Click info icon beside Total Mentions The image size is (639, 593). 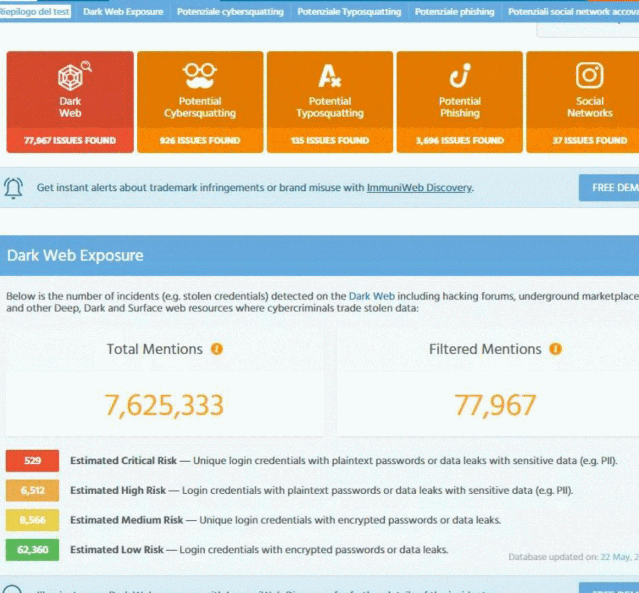point(217,349)
